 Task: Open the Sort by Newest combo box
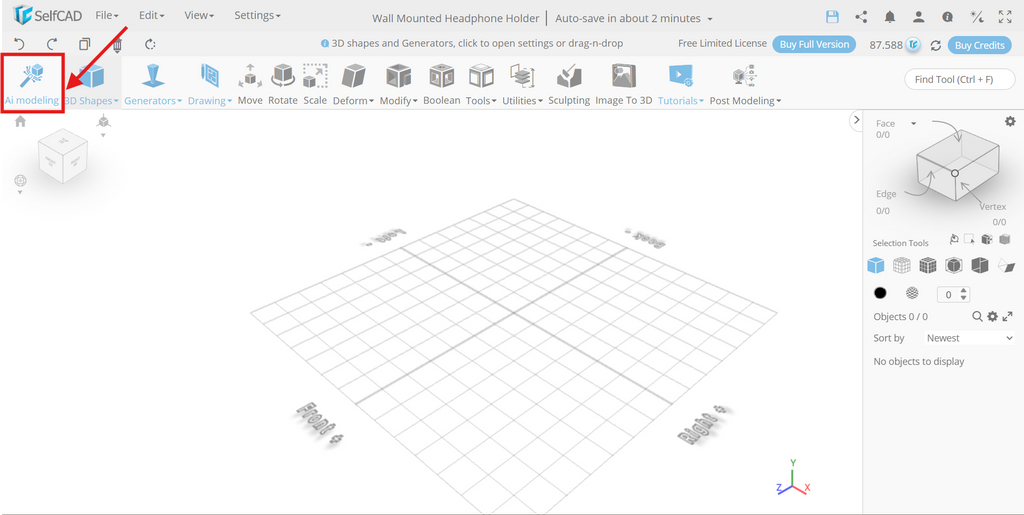pyautogui.click(x=968, y=338)
